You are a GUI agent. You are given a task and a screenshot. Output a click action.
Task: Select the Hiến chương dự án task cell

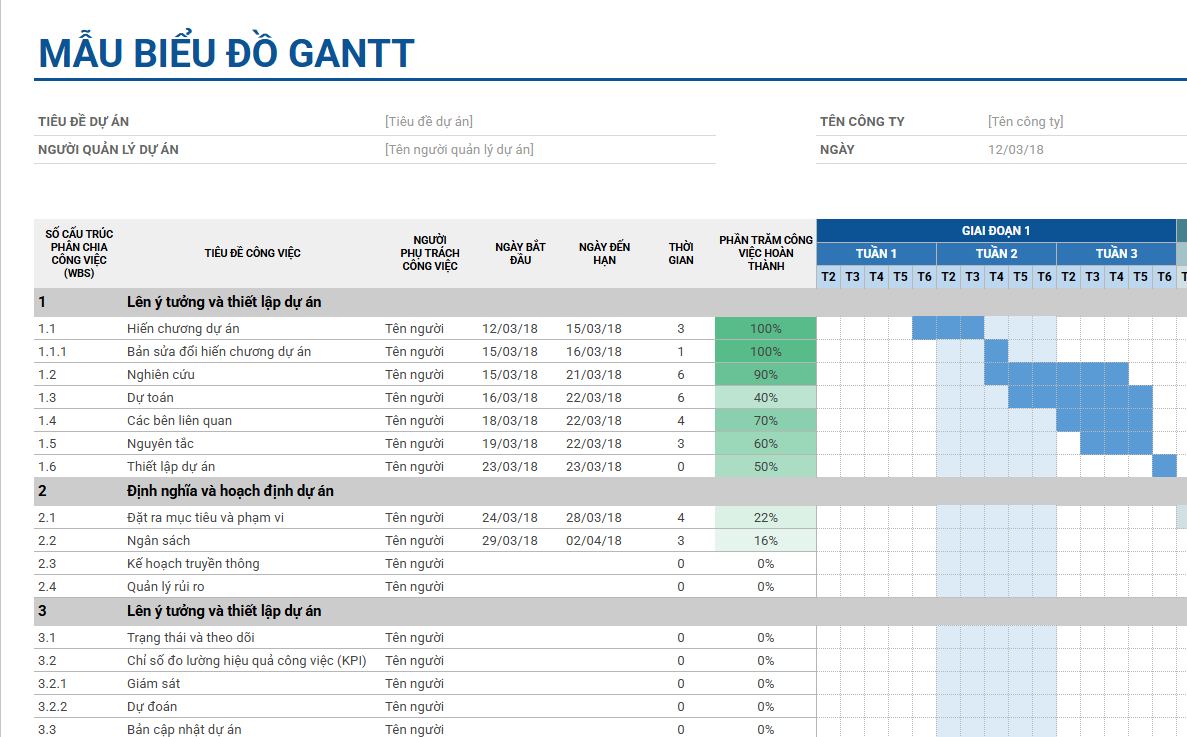point(183,329)
